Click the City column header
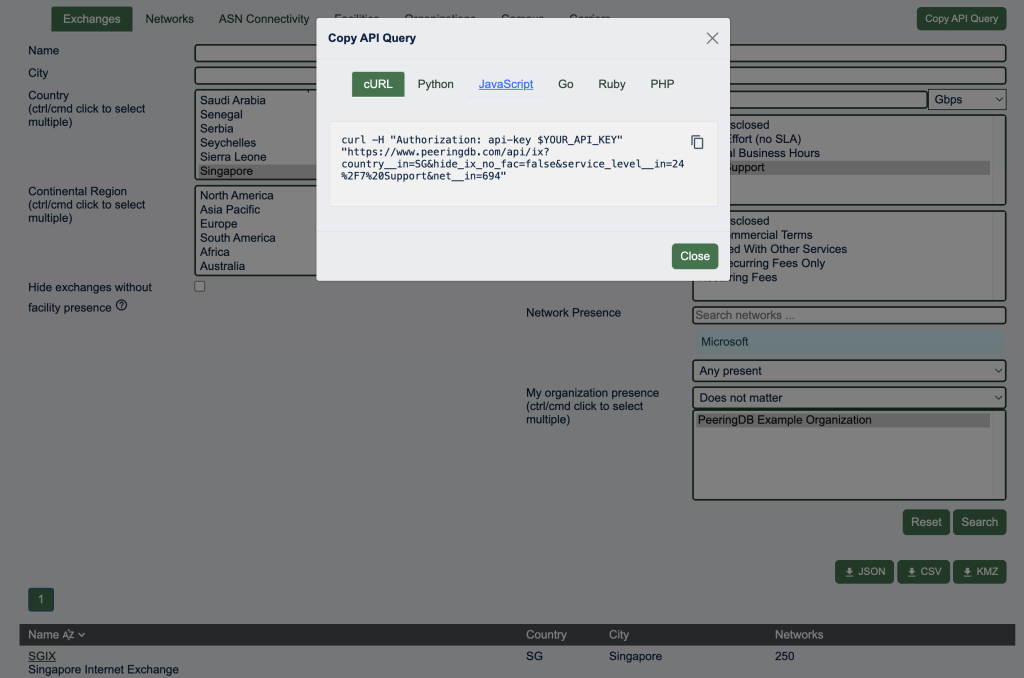Screen dimensions: 1024x678 click(618, 635)
